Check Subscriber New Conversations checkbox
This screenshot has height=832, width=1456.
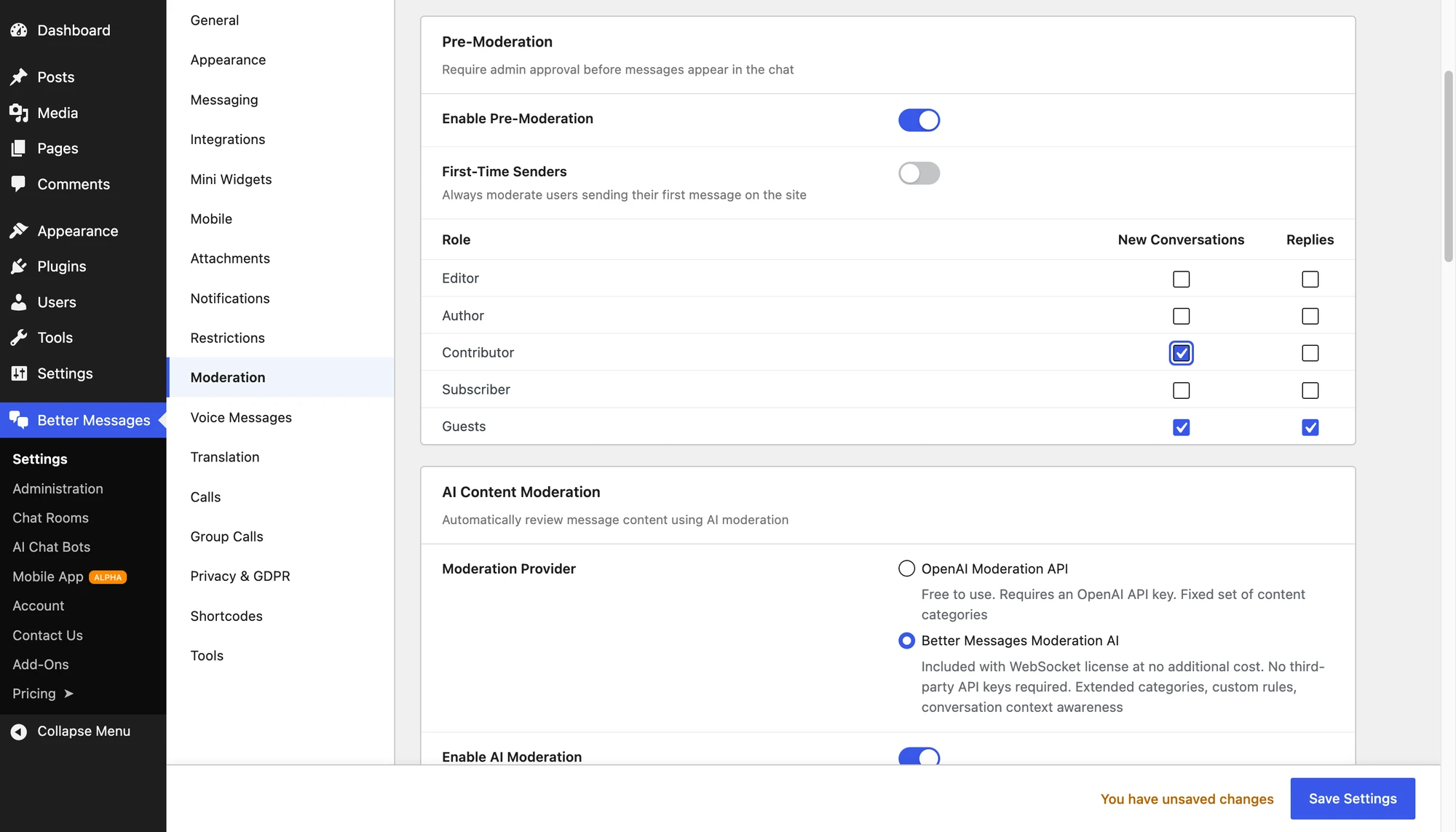[x=1181, y=391]
